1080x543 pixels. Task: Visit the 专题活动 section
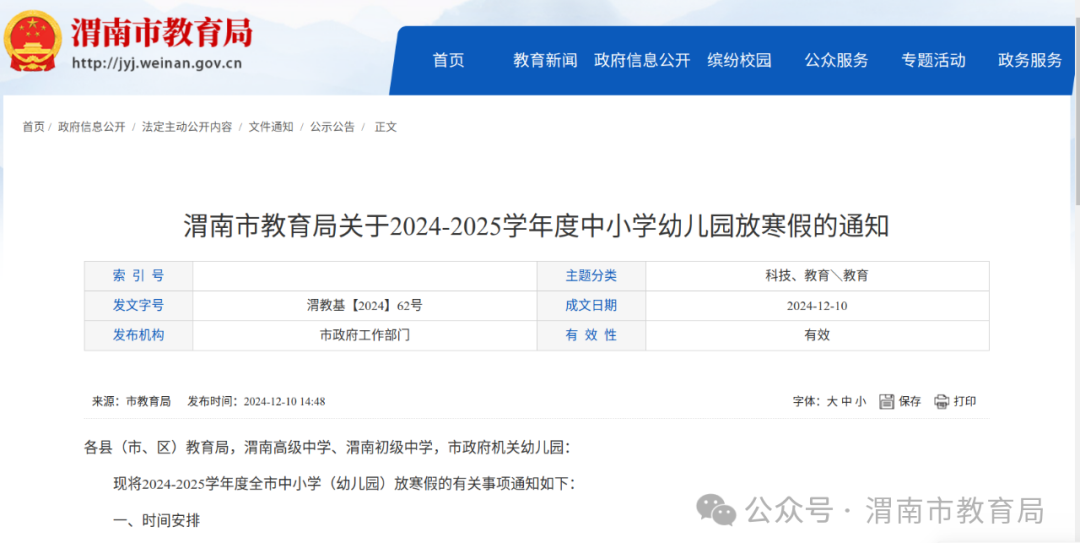coord(933,61)
